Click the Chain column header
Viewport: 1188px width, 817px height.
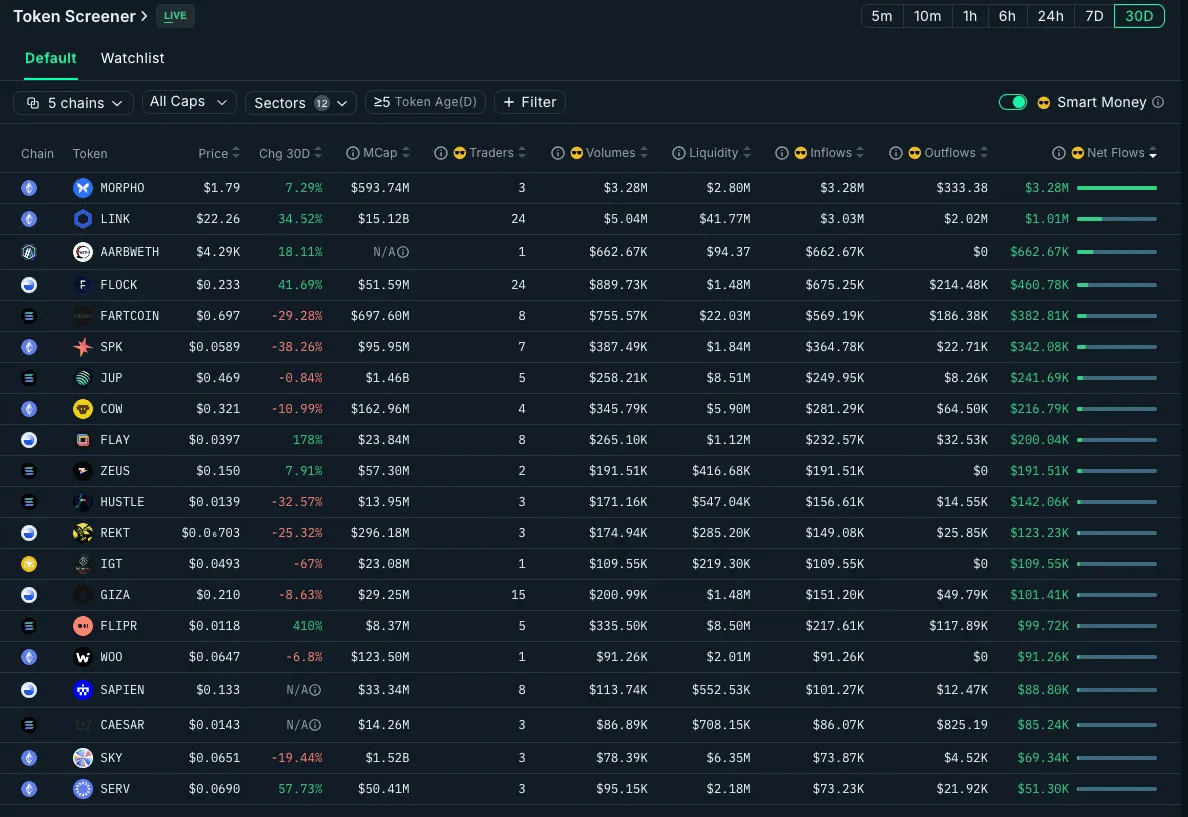(x=37, y=153)
